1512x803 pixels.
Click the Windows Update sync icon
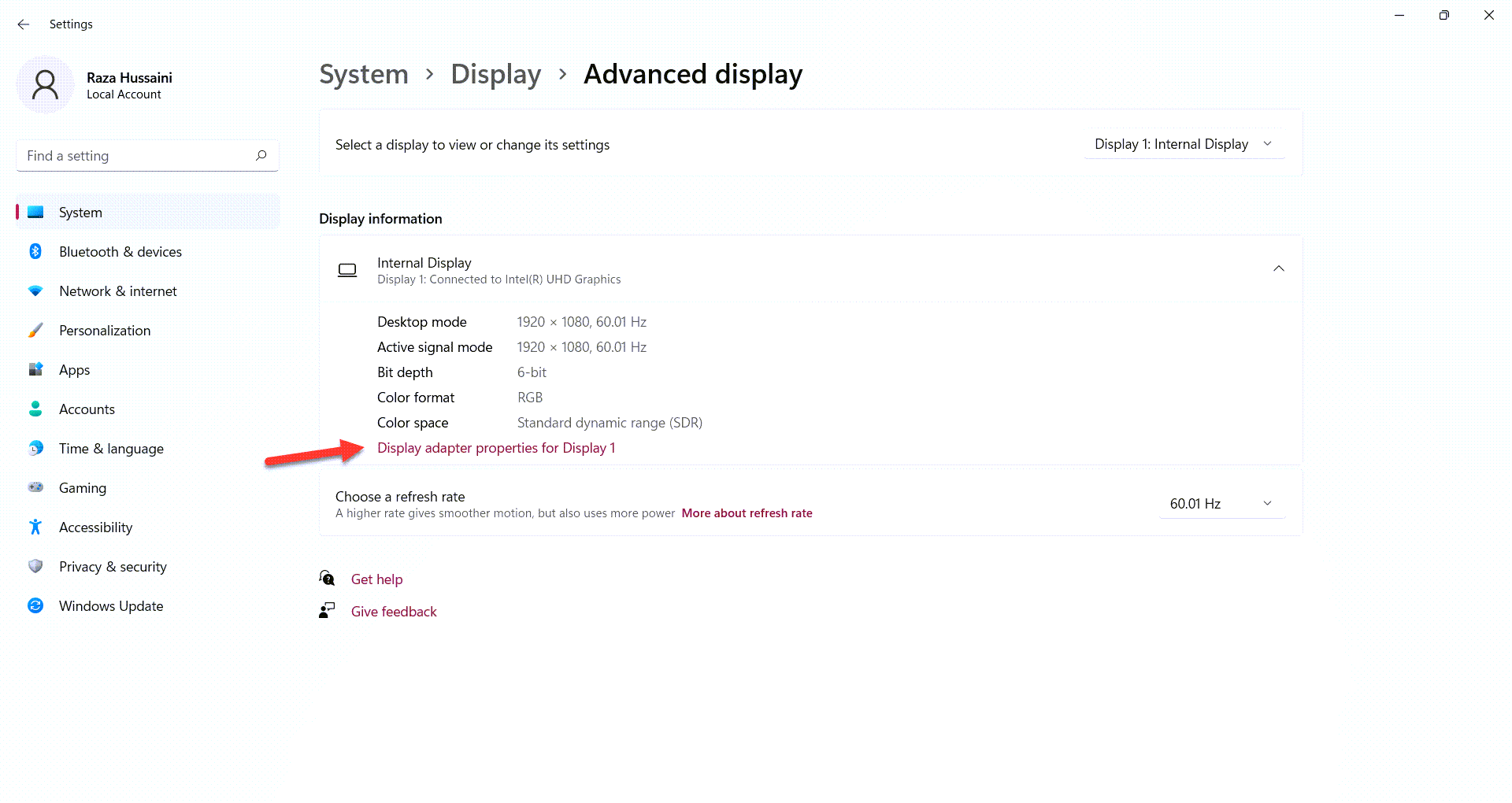[x=35, y=605]
